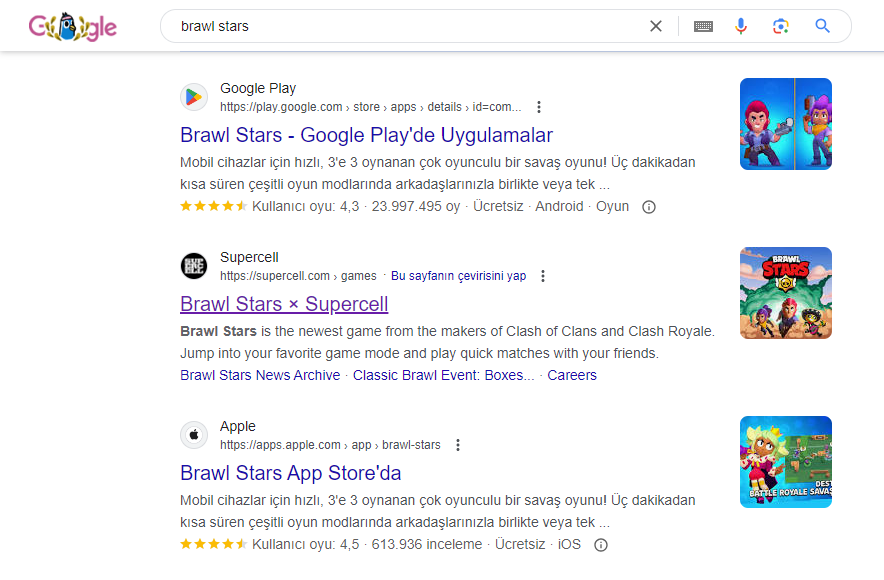Open the info icon near the iOS result
This screenshot has width=884, height=580.
point(600,544)
